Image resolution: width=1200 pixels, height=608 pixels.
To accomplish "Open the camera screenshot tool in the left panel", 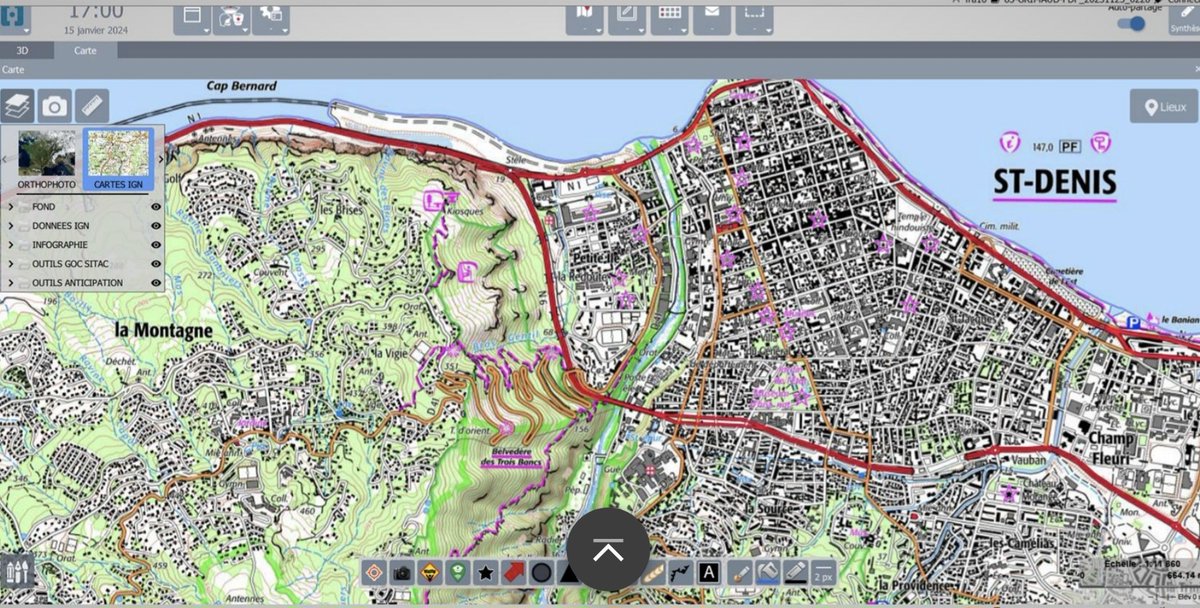I will [55, 105].
